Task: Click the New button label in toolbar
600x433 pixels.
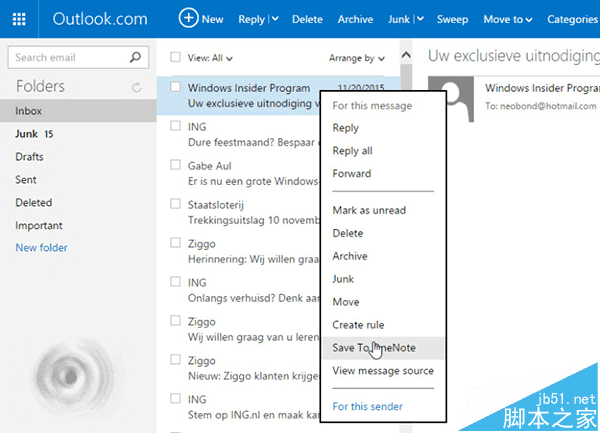Action: pos(212,20)
